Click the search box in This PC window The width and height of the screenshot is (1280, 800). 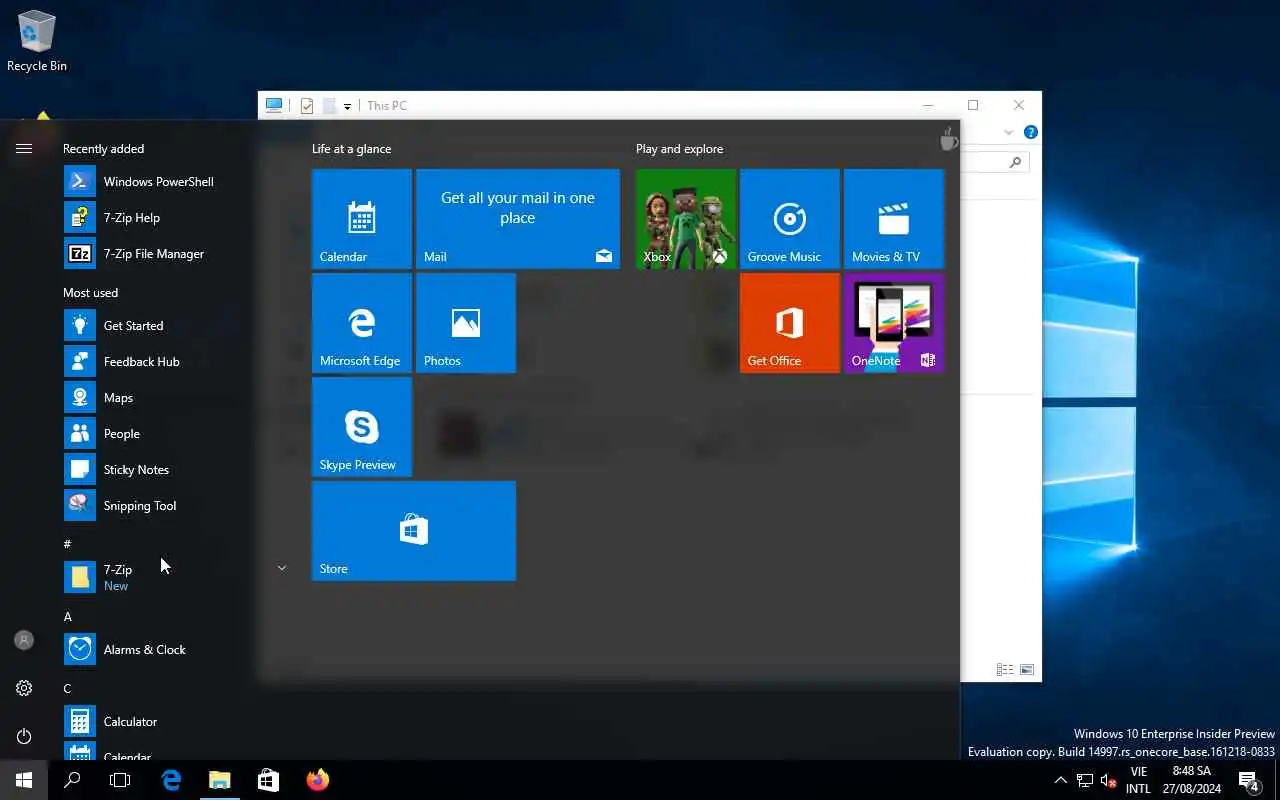994,162
